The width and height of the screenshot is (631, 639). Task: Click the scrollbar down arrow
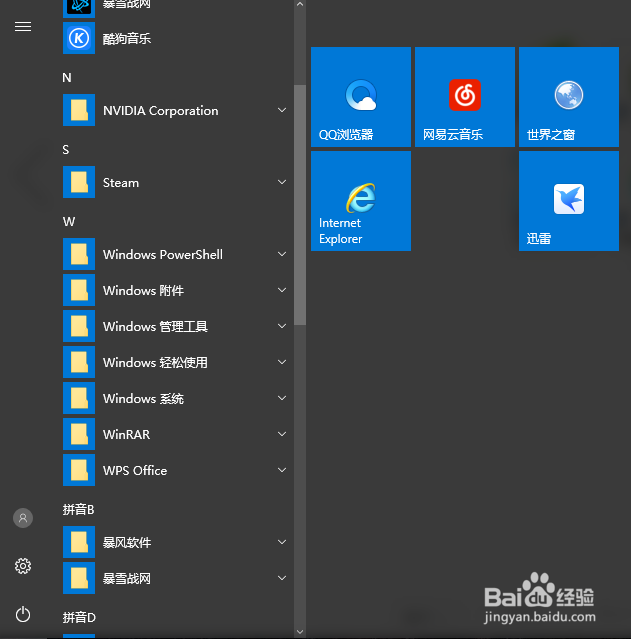pyautogui.click(x=300, y=632)
